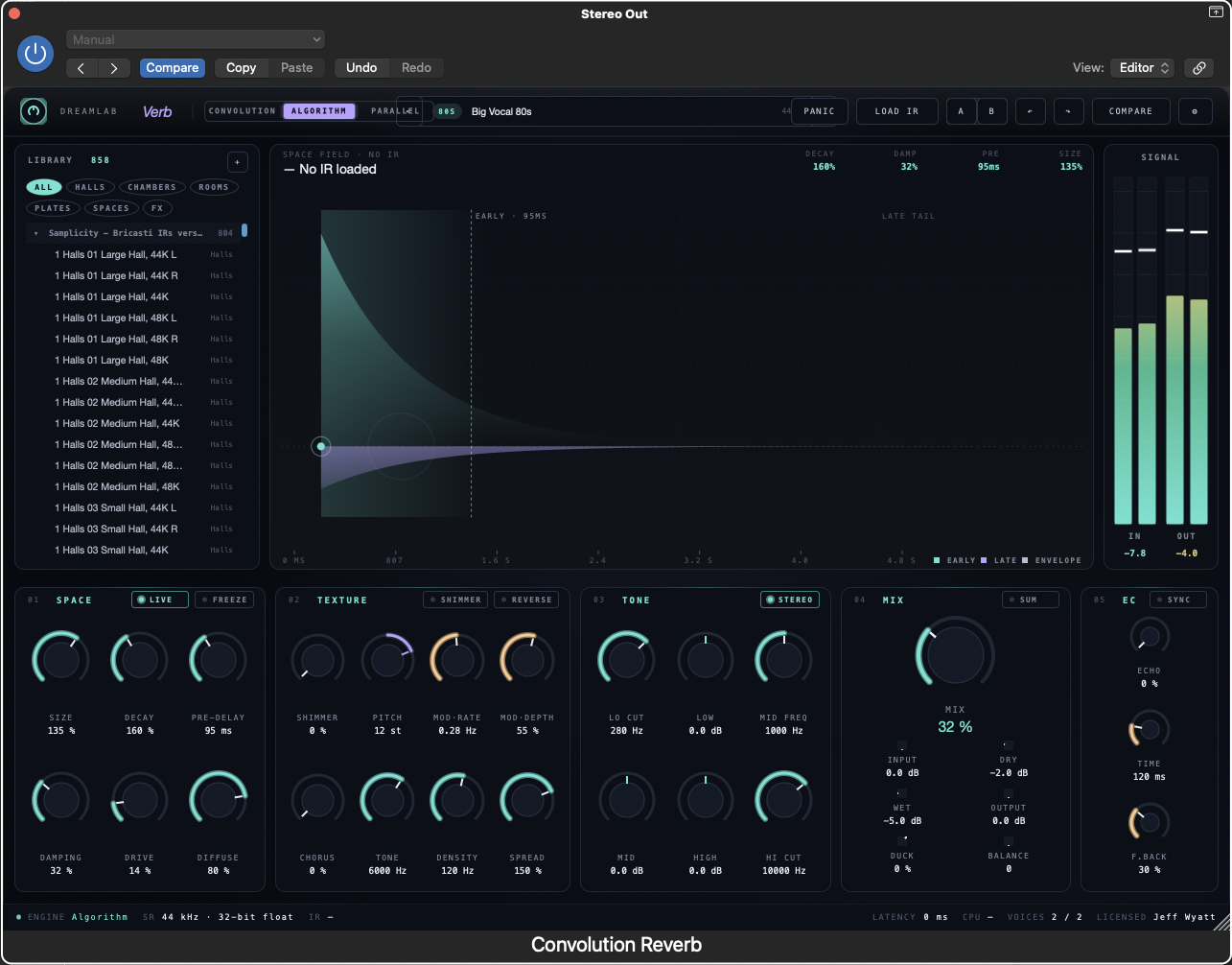1232x965 pixels.
Task: Click the Mod-Rate knob
Action: tap(457, 660)
